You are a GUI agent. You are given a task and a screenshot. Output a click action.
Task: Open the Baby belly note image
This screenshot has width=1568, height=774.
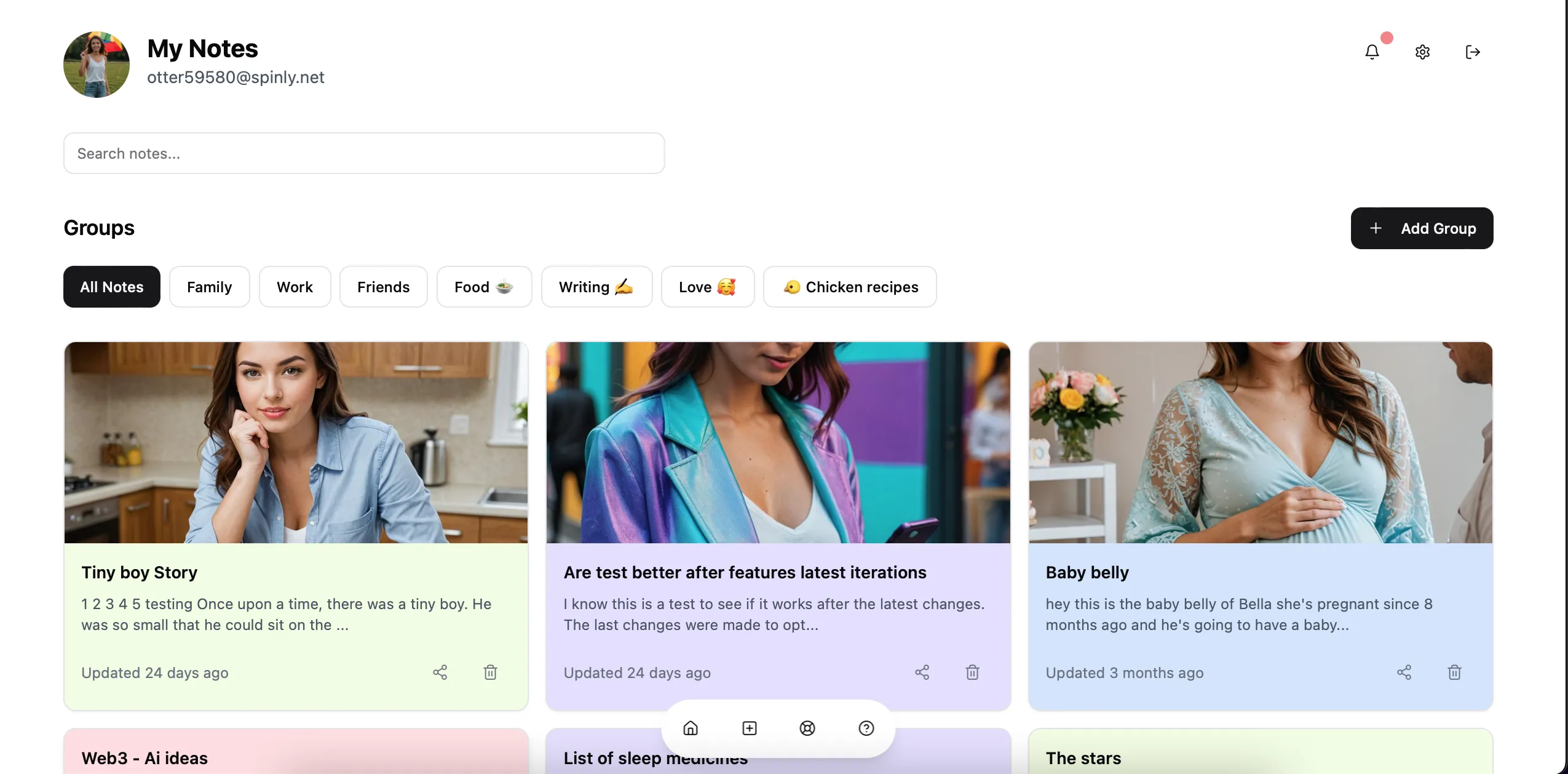(1261, 442)
